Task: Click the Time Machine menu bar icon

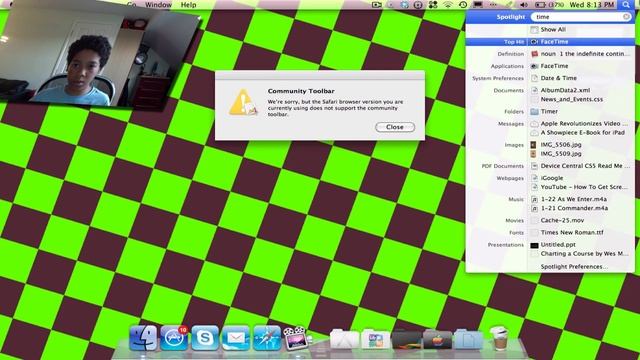Action: (x=463, y=5)
